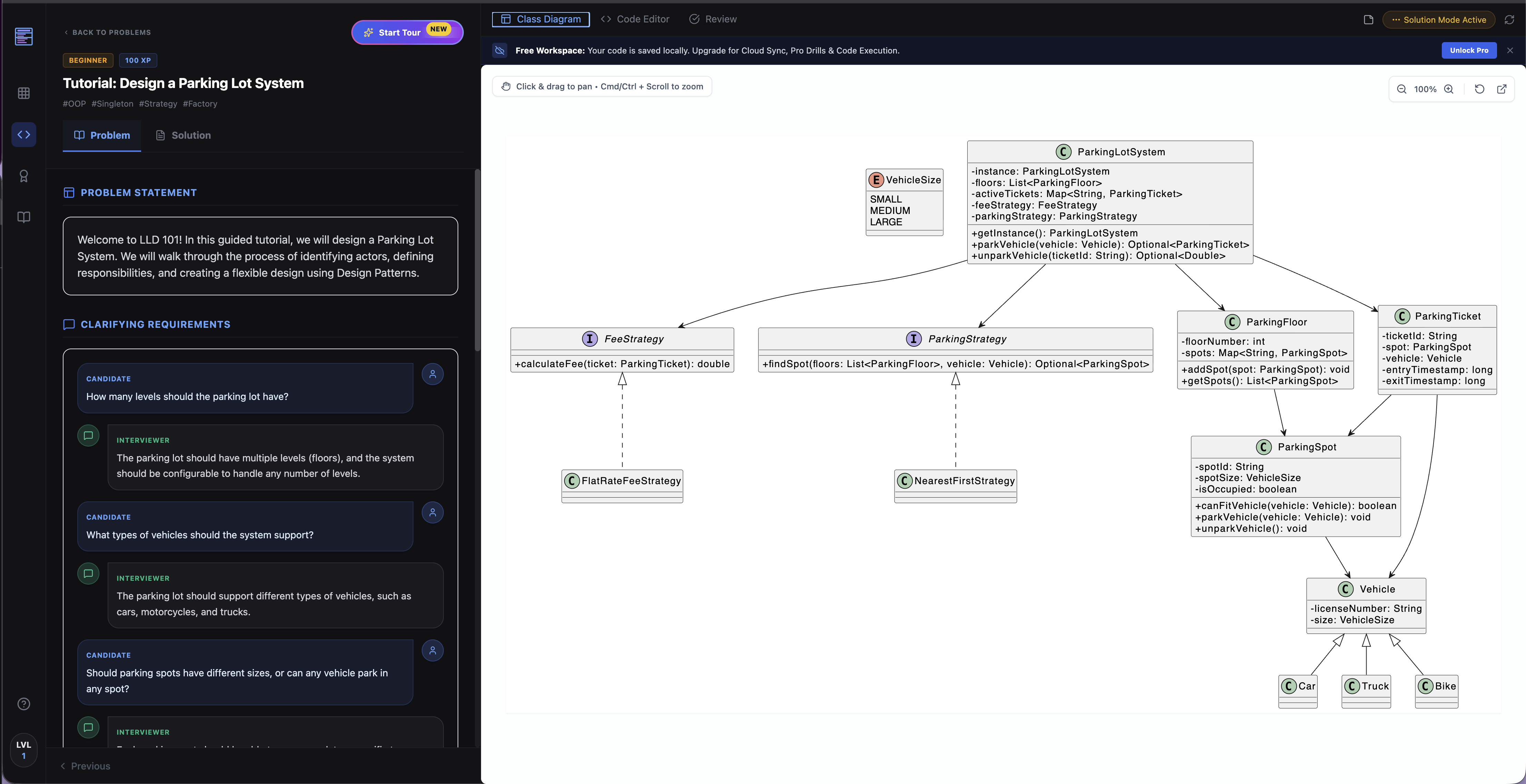The image size is (1526, 784).
Task: Click the 100% zoom level value
Action: point(1425,89)
